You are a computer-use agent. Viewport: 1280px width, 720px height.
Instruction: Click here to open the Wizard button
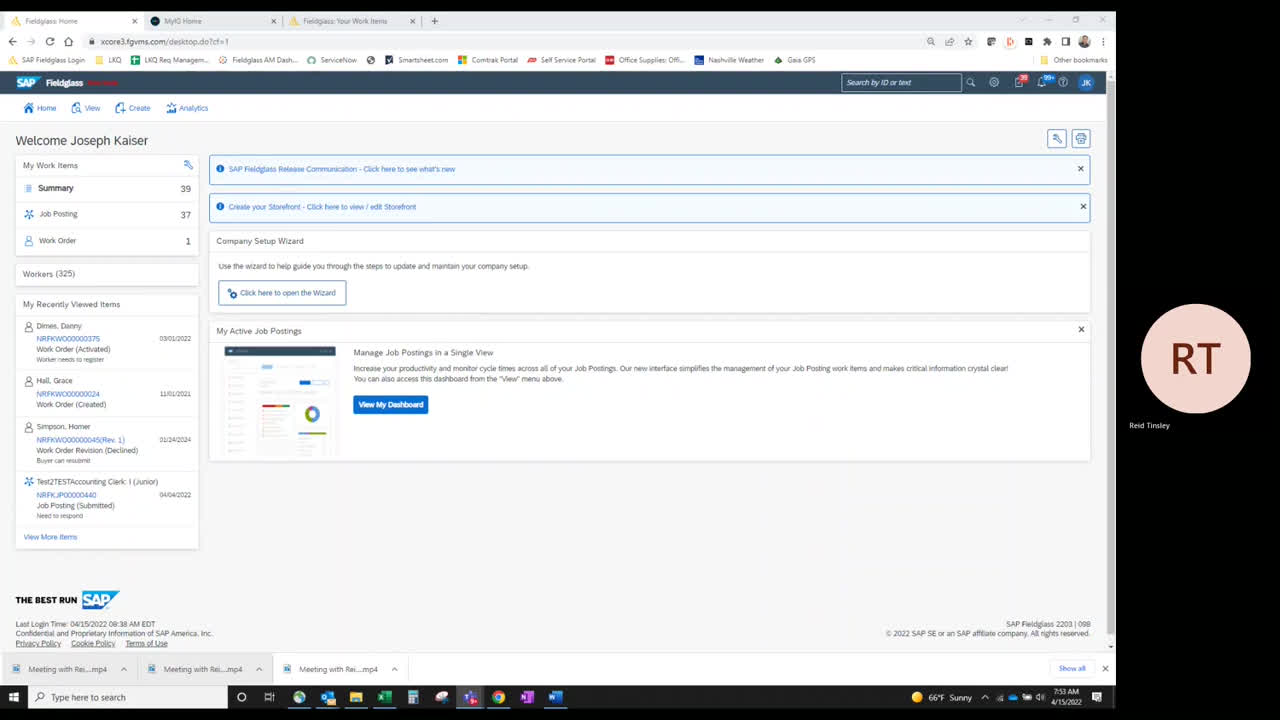coord(282,293)
